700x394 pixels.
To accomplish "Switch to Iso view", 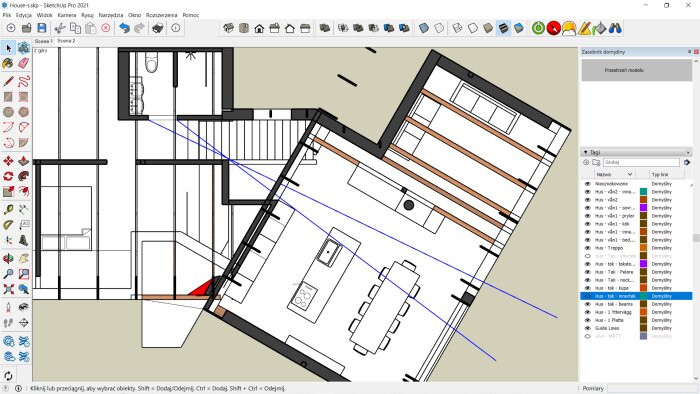I will [229, 28].
